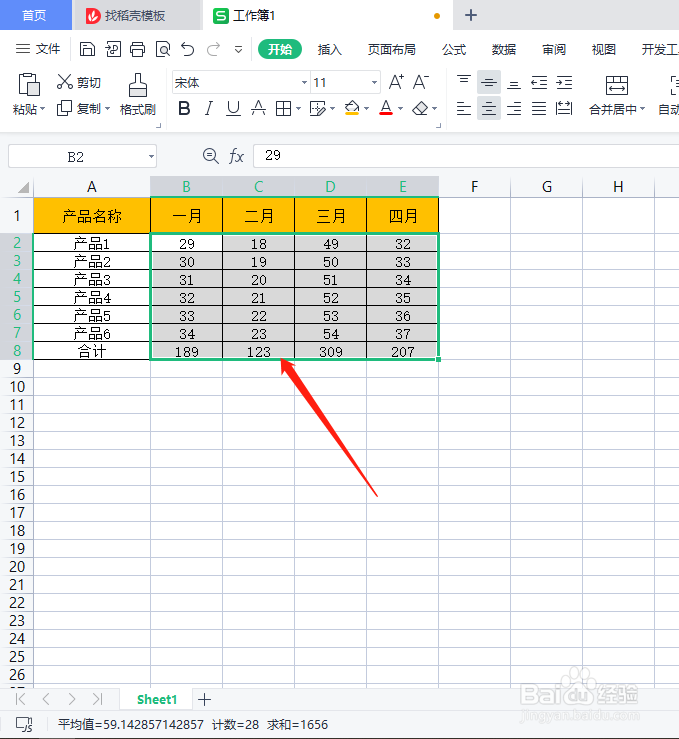Click the Paste clipboard icon
Viewport: 679px width, 739px height.
(29, 85)
